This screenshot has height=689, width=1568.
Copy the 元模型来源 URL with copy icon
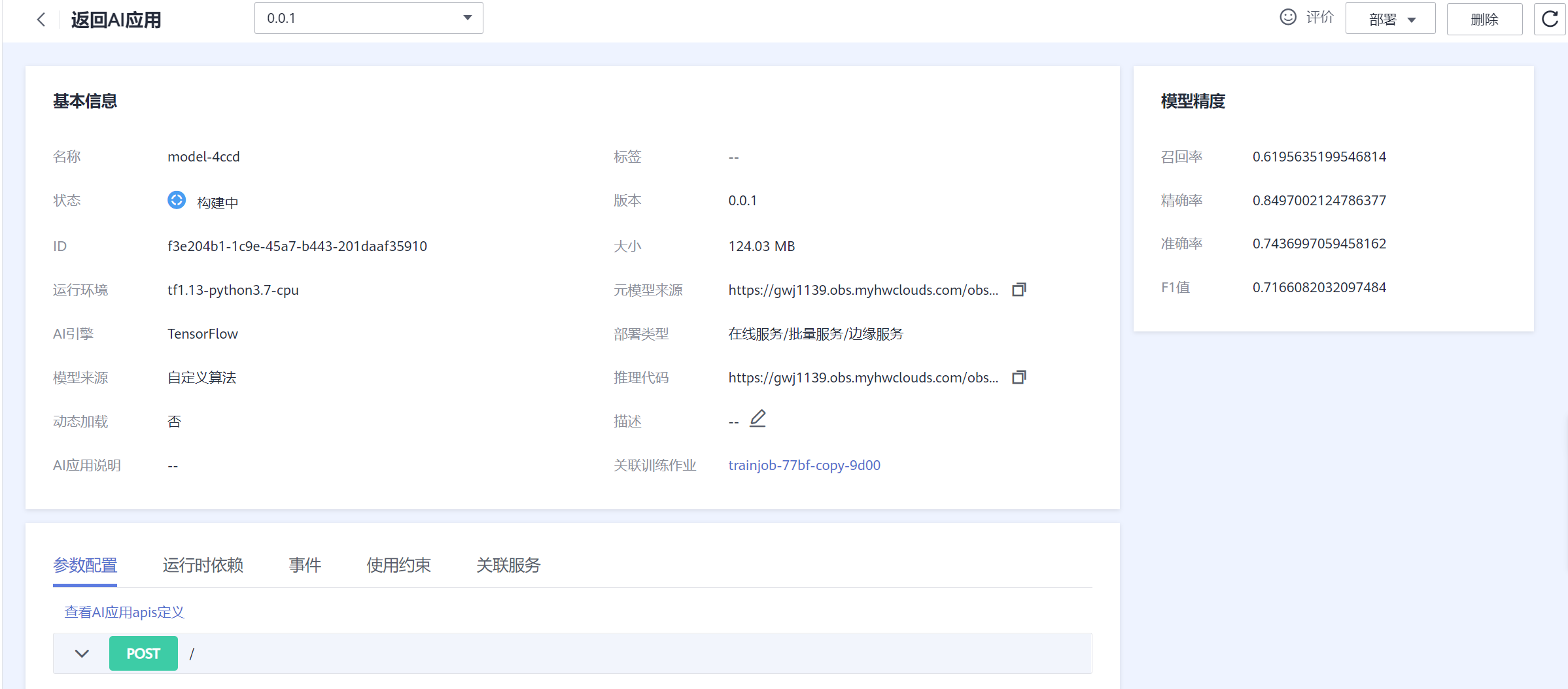(x=1019, y=290)
